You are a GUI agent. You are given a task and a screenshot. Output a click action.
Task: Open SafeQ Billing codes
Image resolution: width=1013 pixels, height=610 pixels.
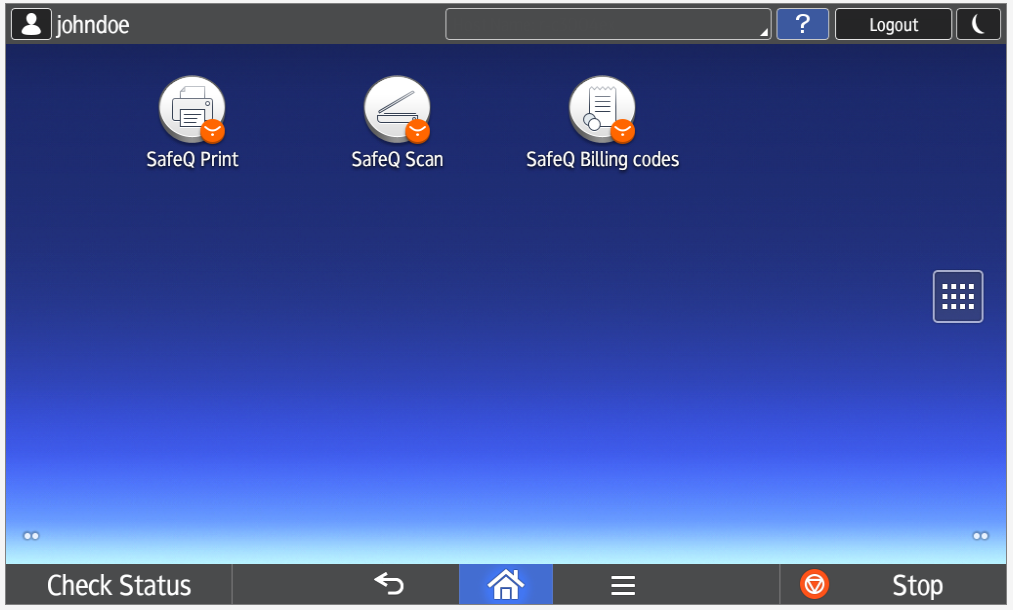click(x=602, y=110)
